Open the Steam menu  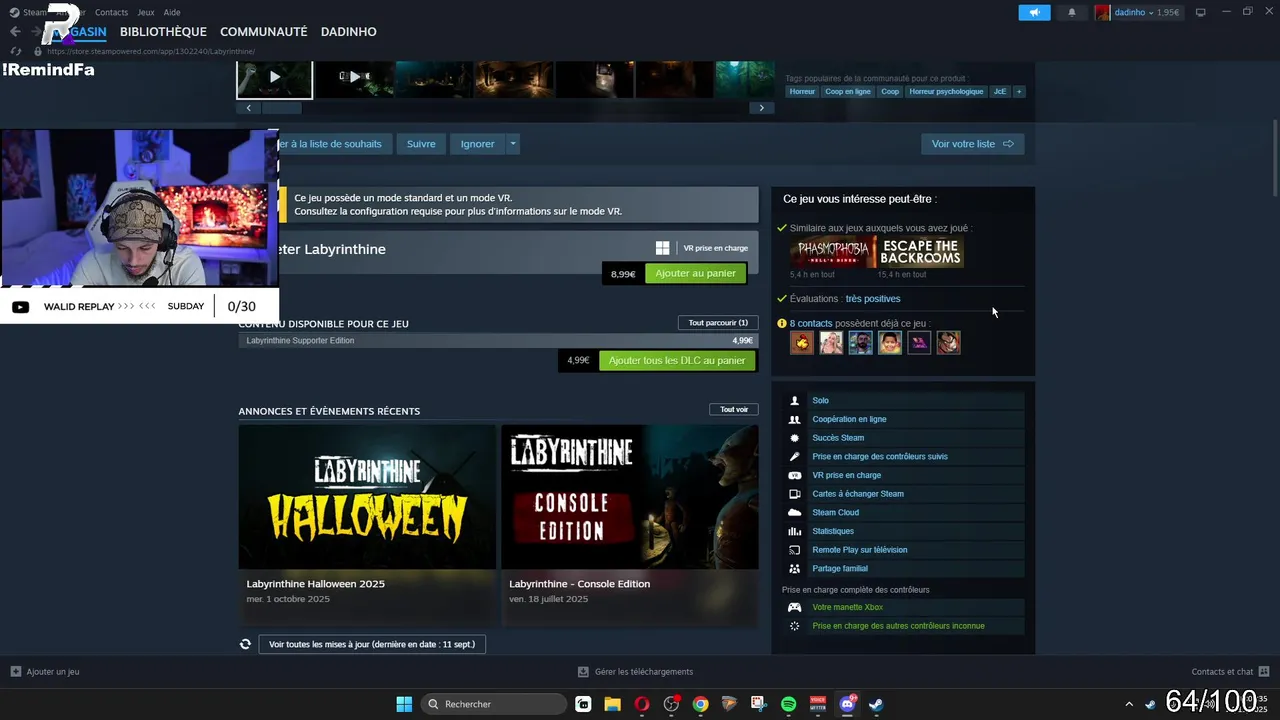[35, 12]
